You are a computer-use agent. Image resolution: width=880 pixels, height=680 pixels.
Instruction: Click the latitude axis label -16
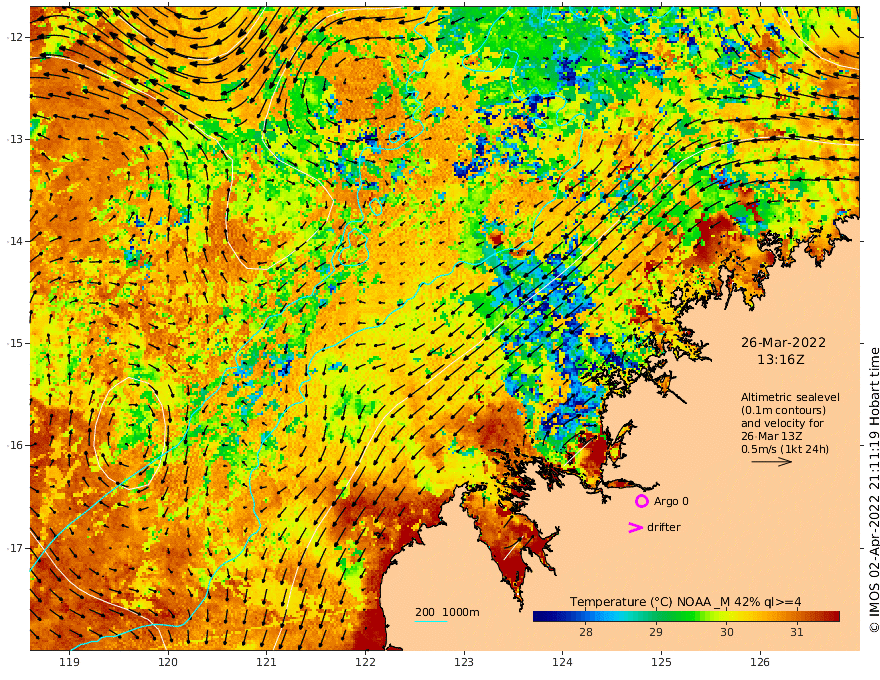(15, 445)
